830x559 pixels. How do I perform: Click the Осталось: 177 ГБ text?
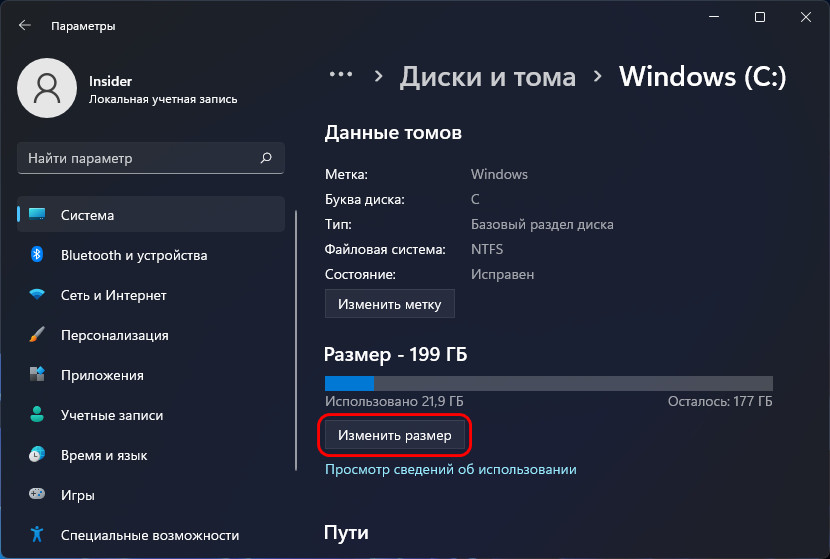720,401
